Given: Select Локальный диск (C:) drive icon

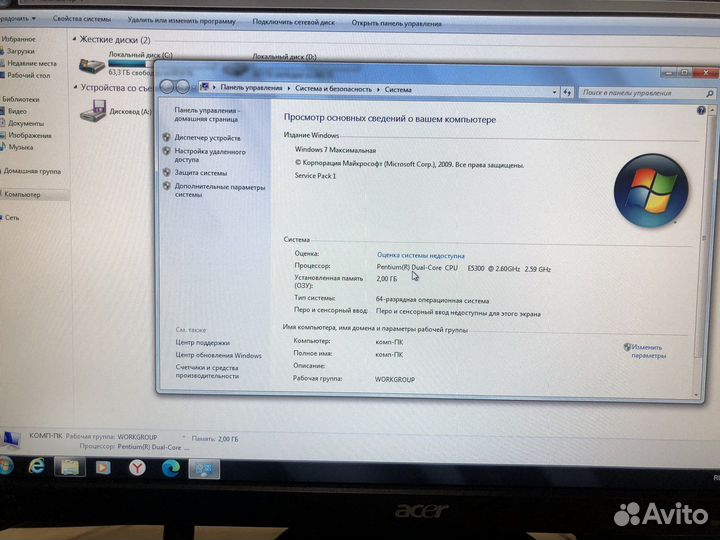Looking at the screenshot, I should click(x=92, y=65).
